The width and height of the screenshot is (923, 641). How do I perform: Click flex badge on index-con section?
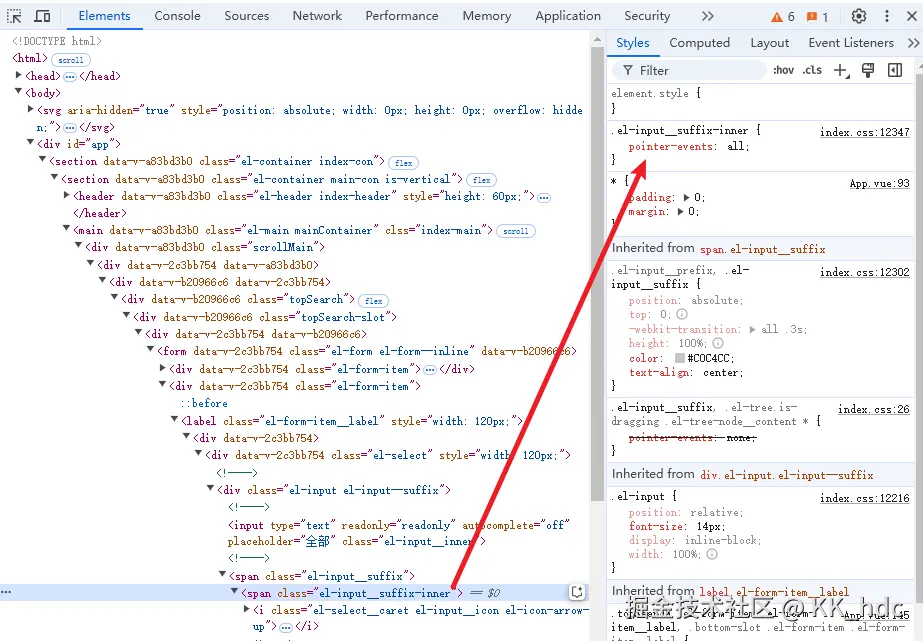(403, 162)
